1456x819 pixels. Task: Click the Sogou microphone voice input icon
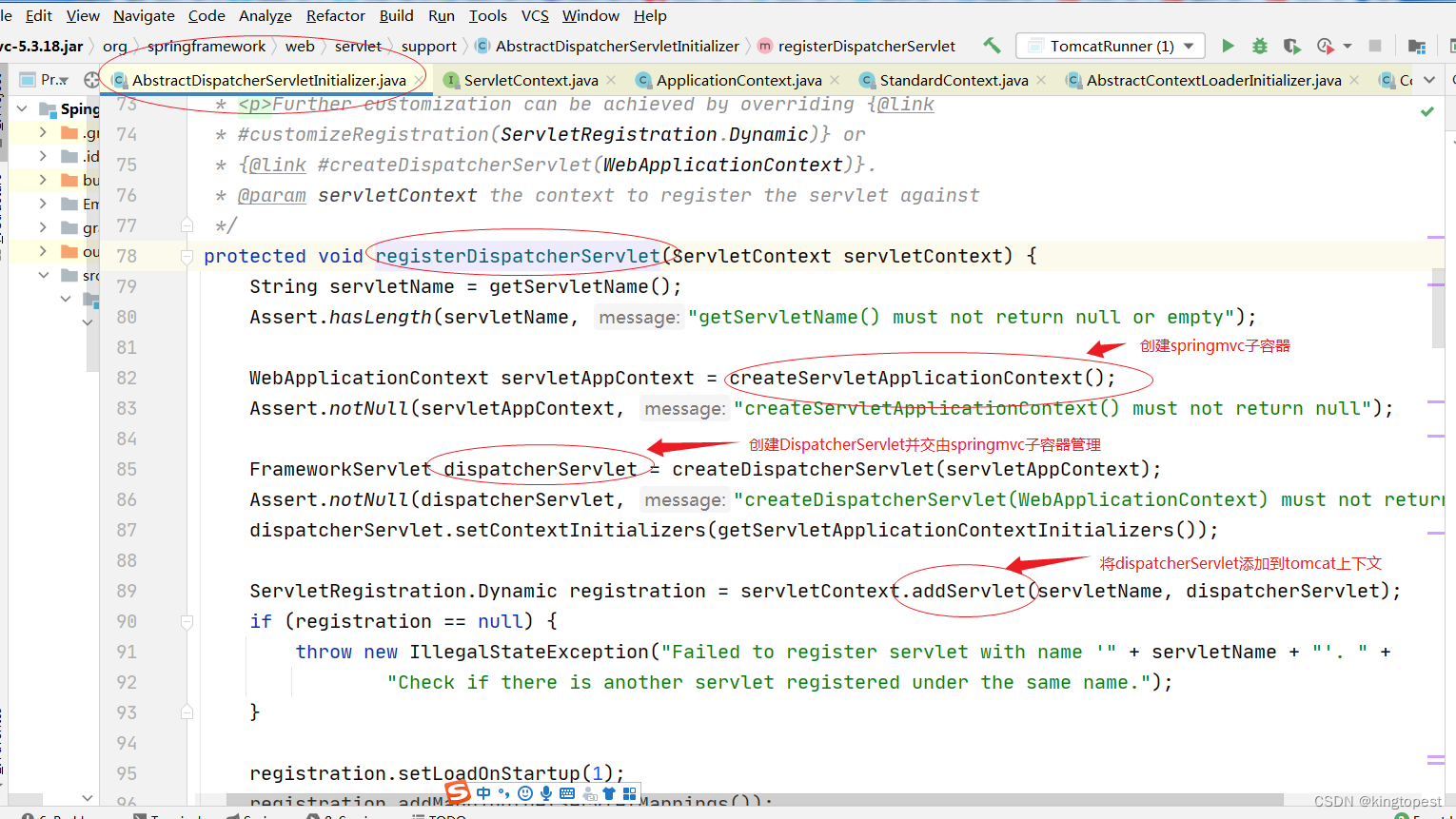pos(546,793)
